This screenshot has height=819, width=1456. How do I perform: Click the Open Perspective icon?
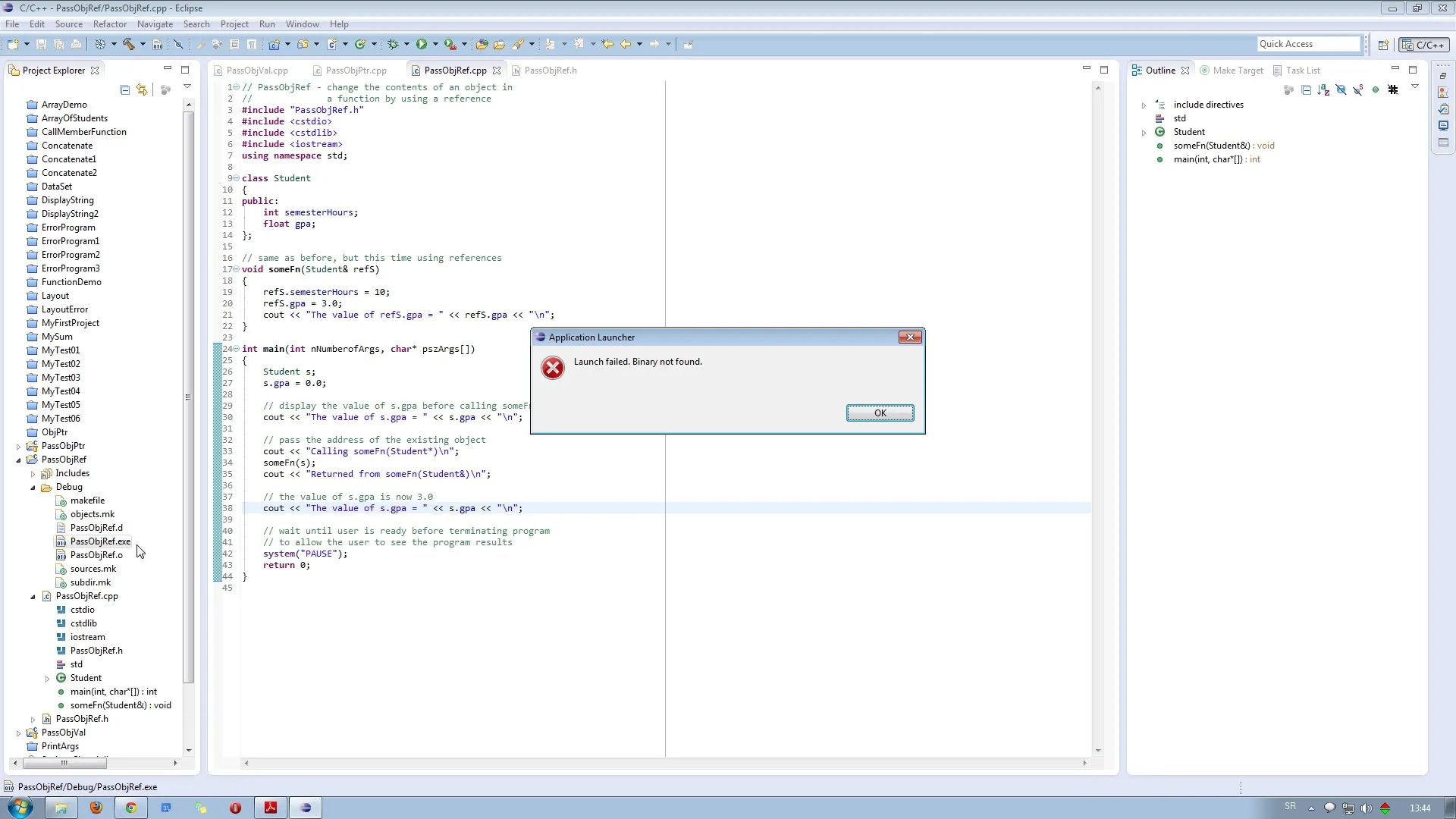click(x=1383, y=45)
